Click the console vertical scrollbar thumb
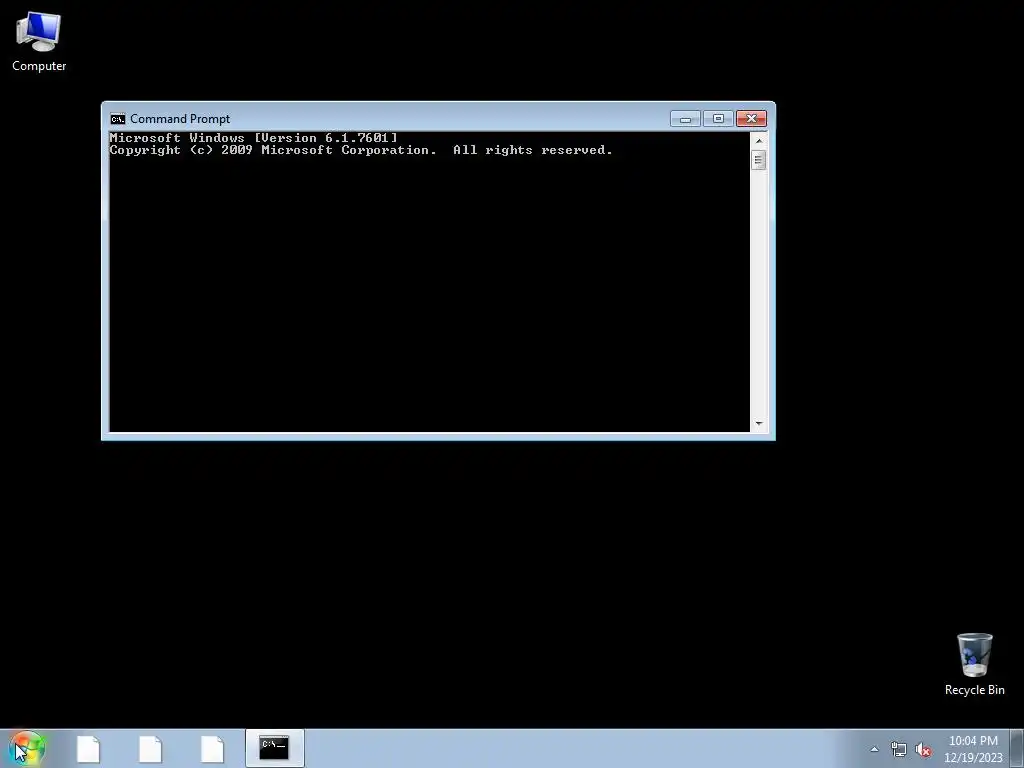This screenshot has width=1024, height=768. 759,160
